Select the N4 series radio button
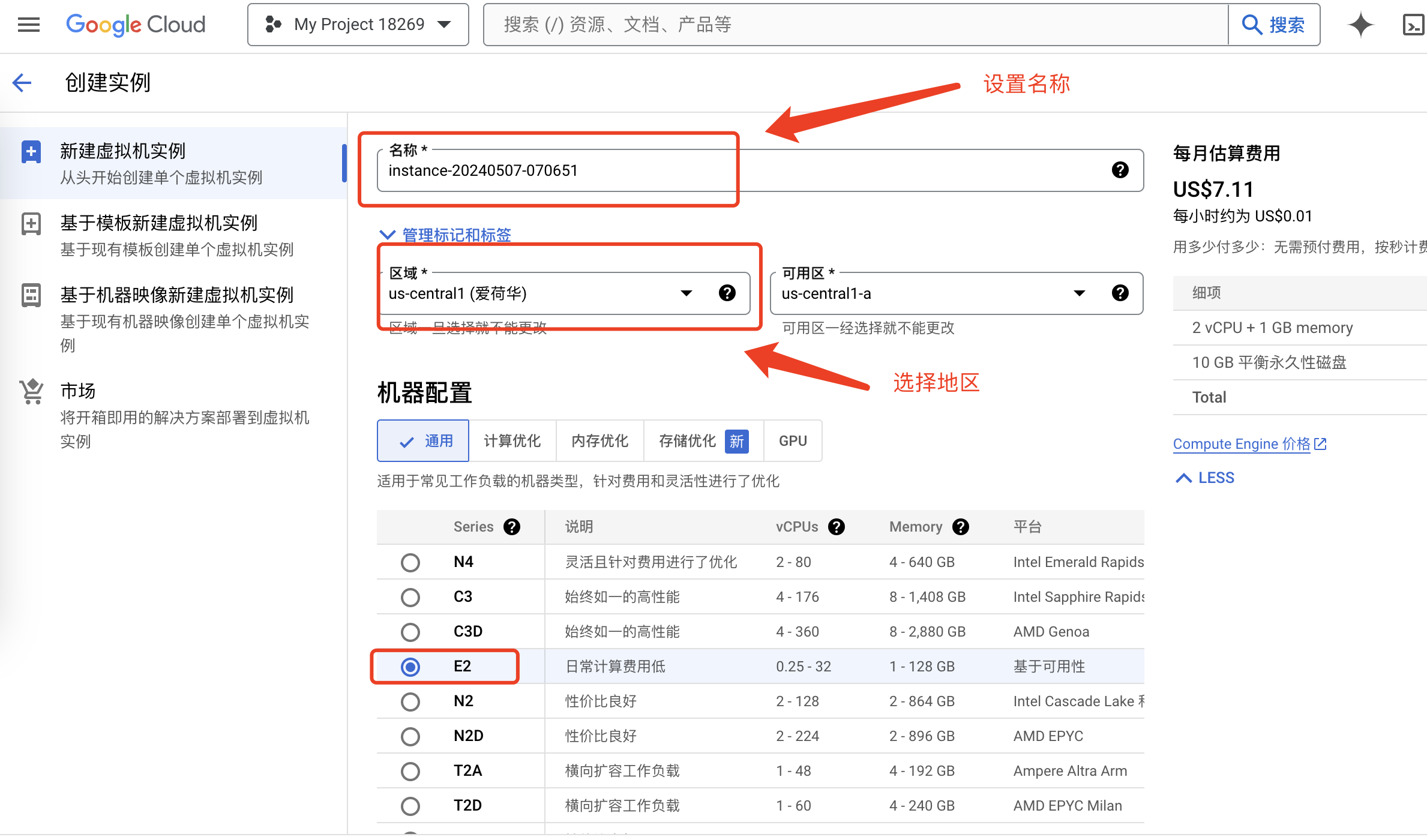Image resolution: width=1427 pixels, height=840 pixels. coord(410,562)
